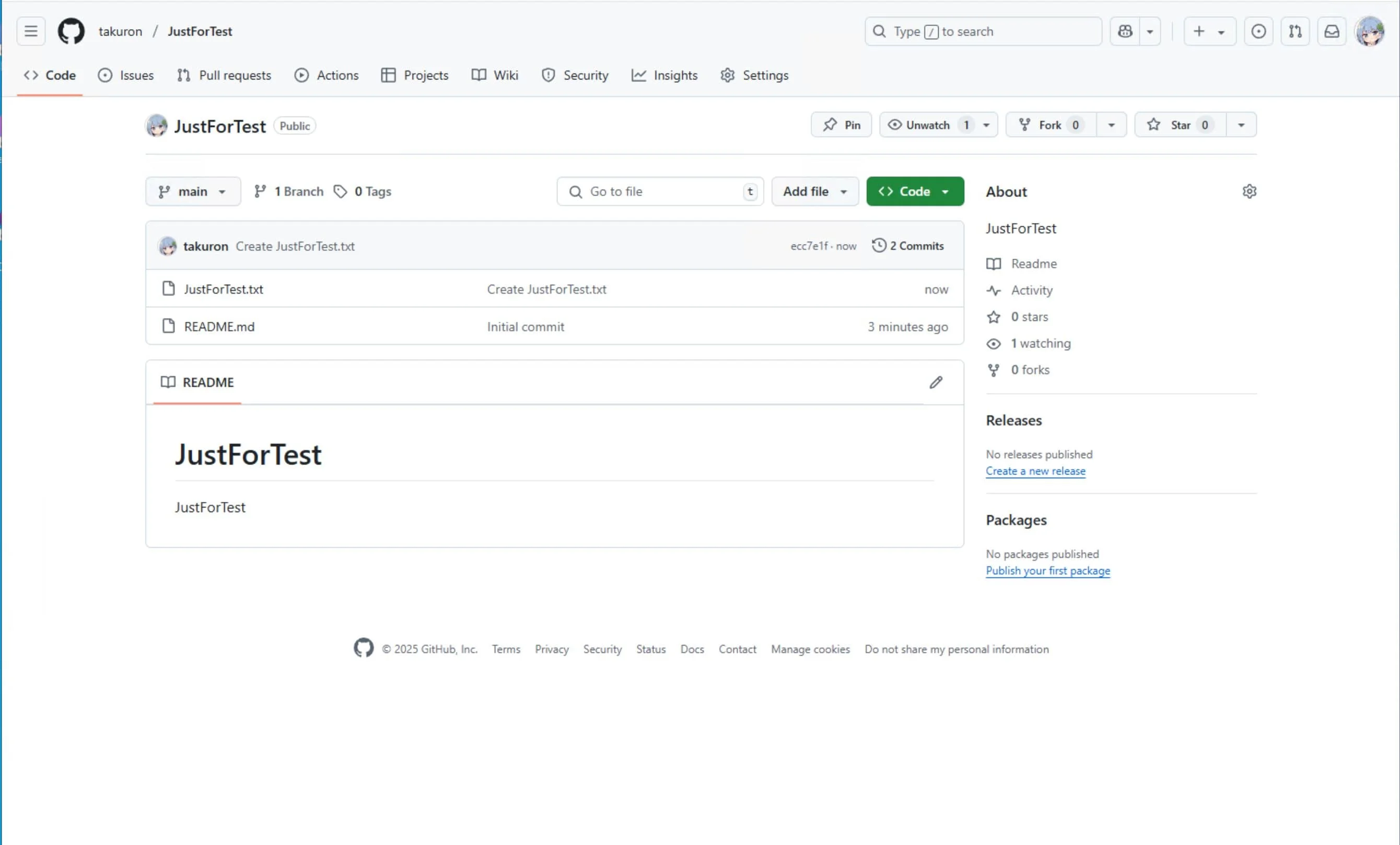Expand the Copilot dropdown arrow
This screenshot has height=845, width=1400.
point(1150,31)
